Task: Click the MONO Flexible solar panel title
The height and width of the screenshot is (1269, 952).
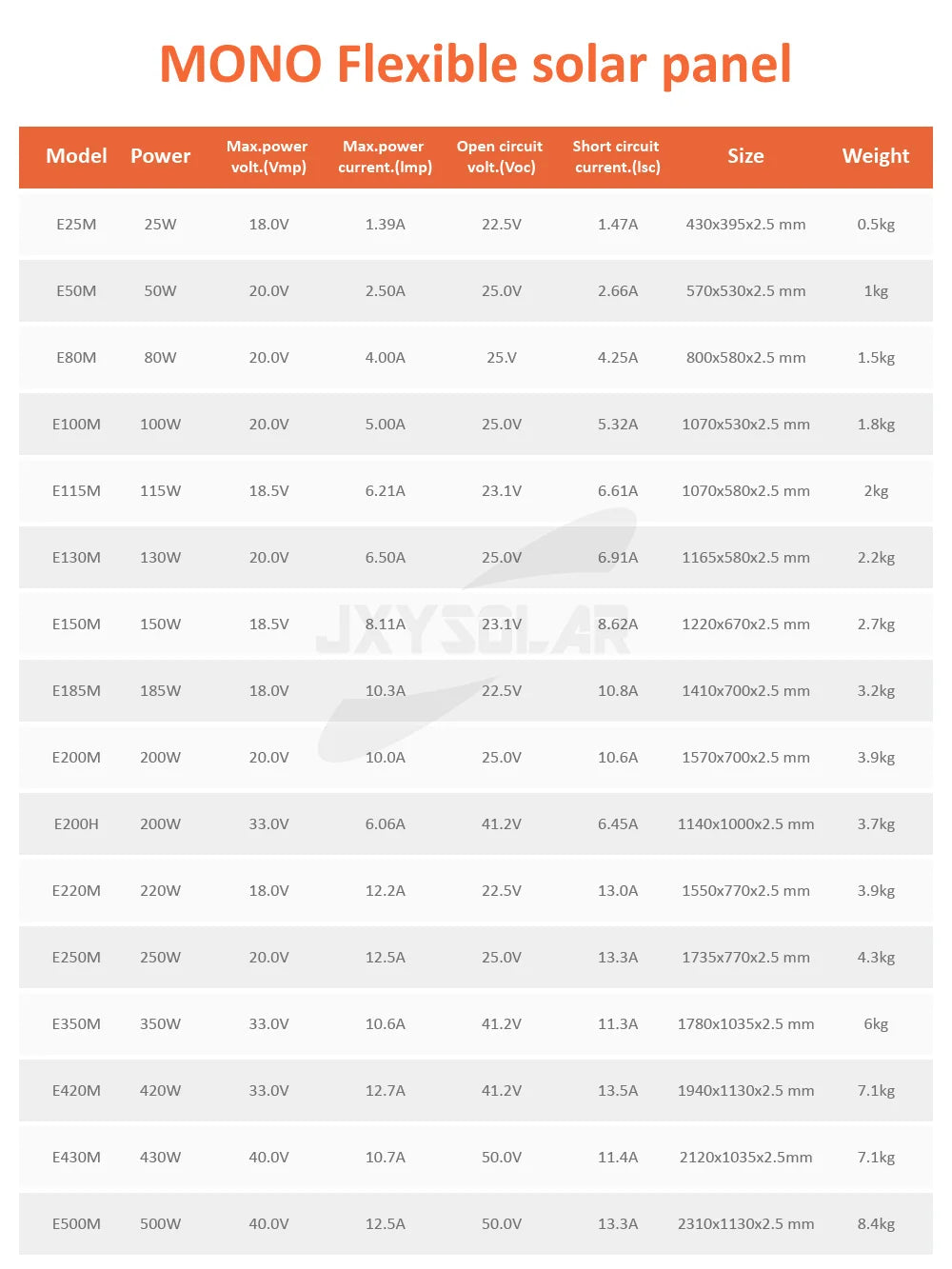Action: pos(475,65)
